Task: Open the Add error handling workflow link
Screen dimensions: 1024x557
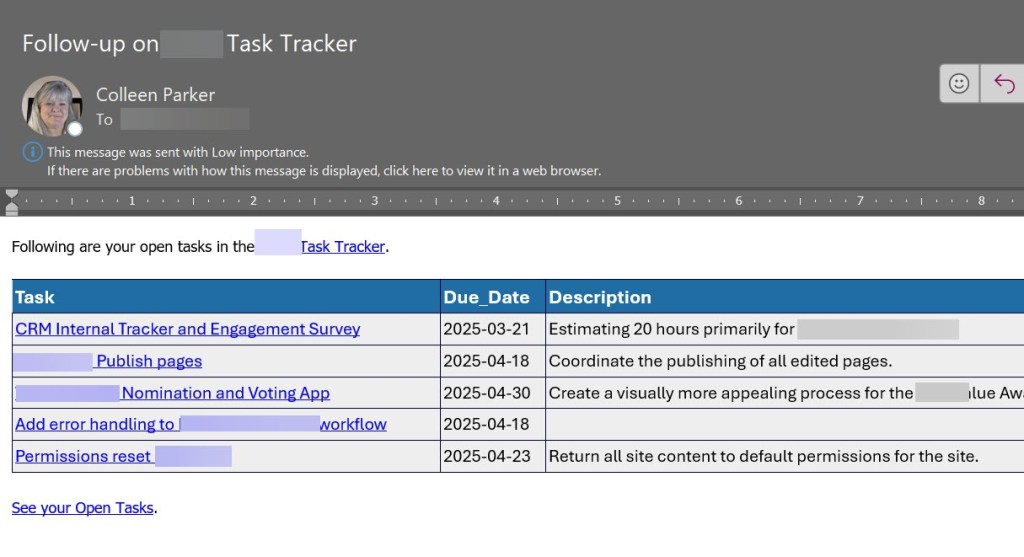Action: [x=200, y=424]
